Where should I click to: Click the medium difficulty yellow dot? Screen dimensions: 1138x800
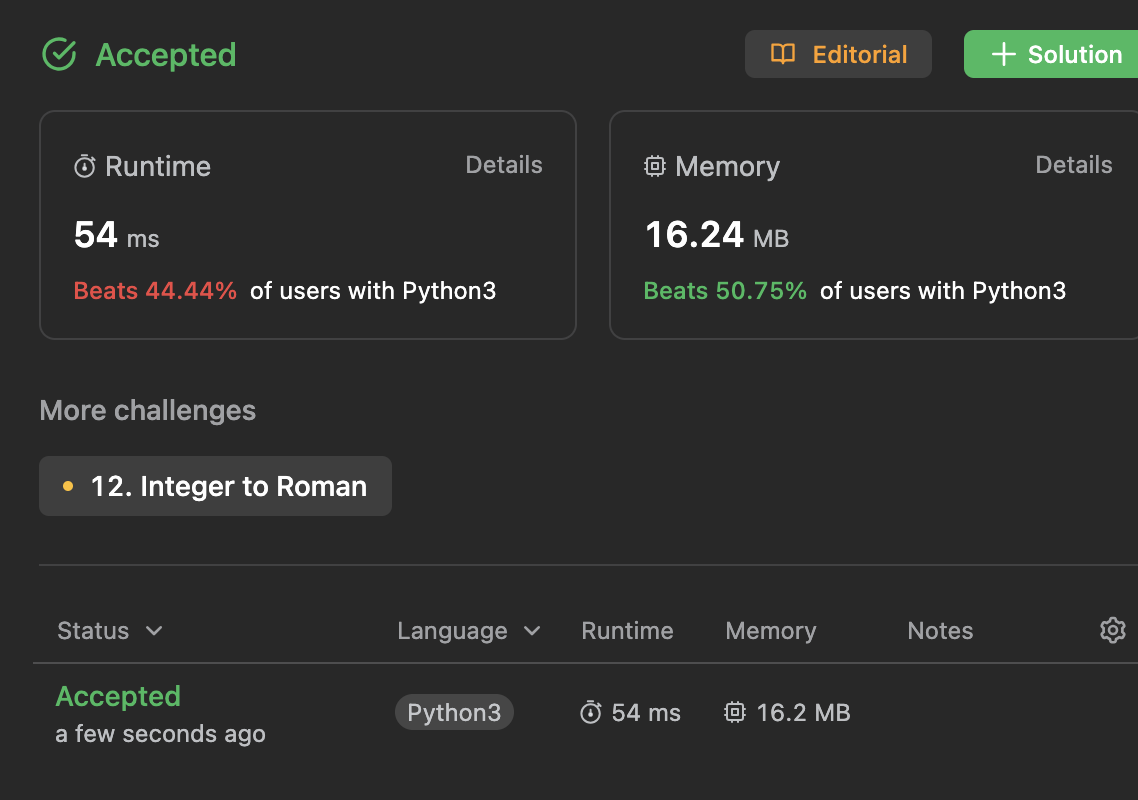coord(68,487)
